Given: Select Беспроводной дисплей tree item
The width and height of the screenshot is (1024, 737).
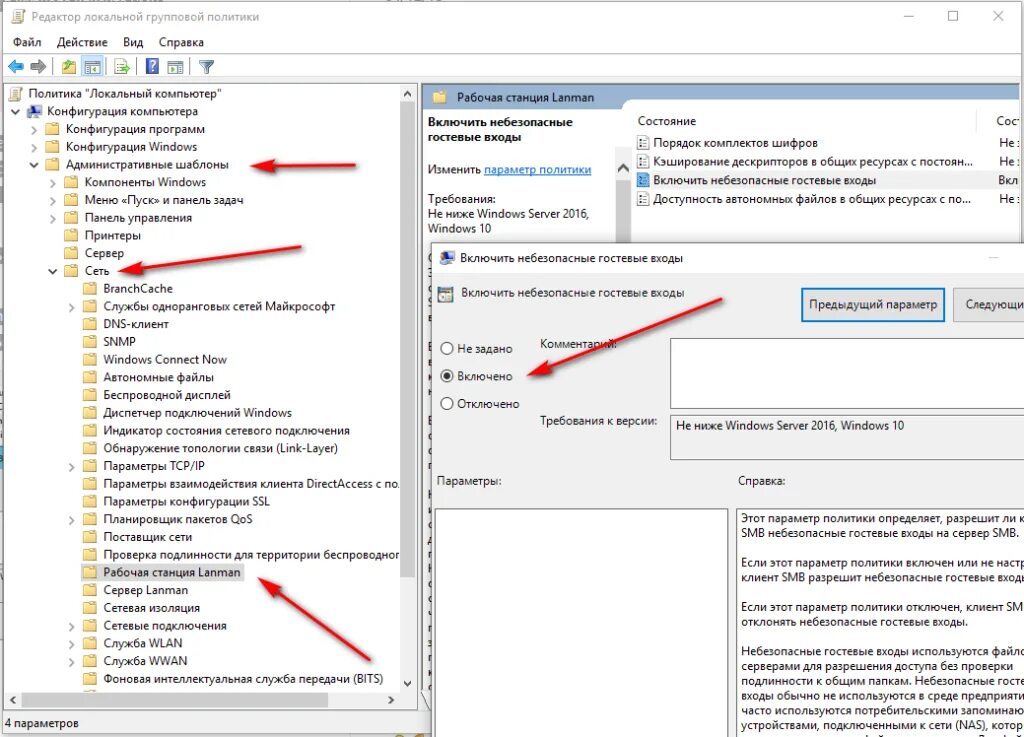Looking at the screenshot, I should (167, 395).
